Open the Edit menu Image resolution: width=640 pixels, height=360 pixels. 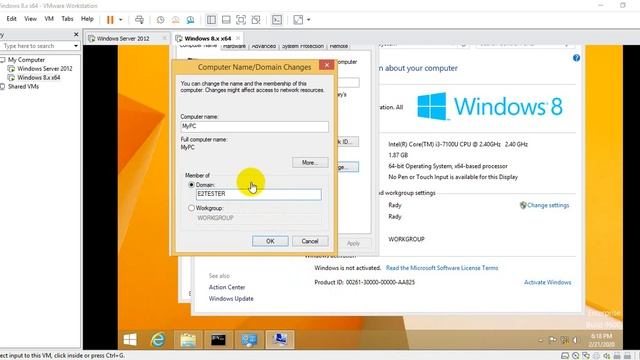pos(11,19)
